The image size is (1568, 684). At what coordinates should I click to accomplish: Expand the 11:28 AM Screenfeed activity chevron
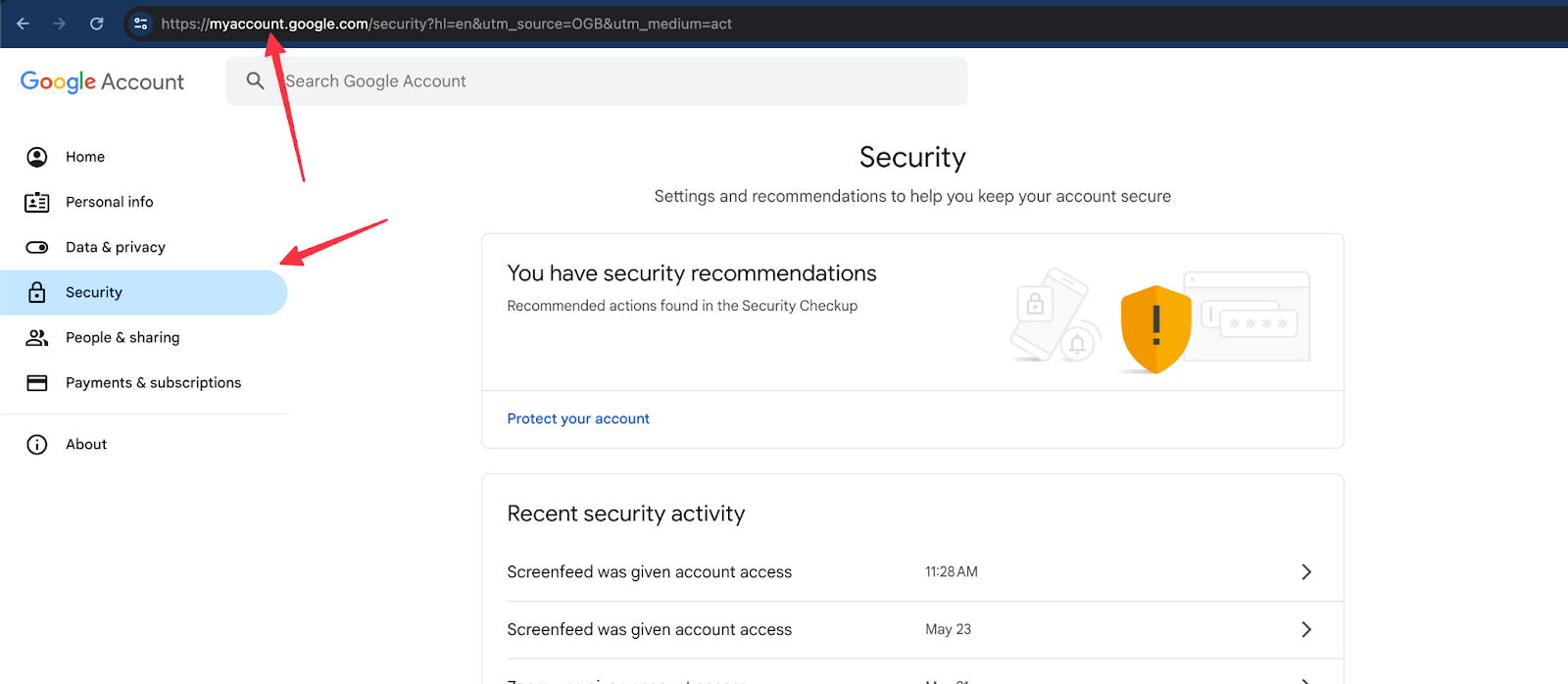coord(1305,572)
